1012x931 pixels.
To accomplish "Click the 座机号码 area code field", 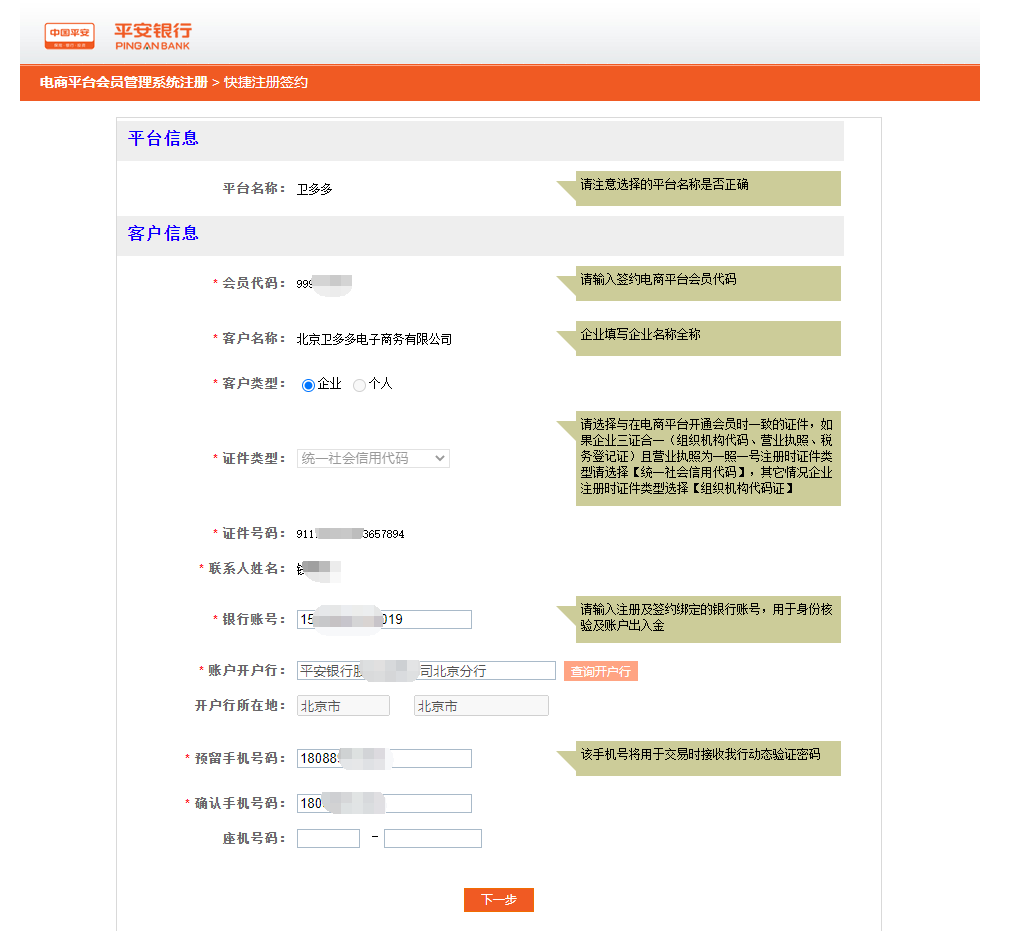I will click(328, 838).
